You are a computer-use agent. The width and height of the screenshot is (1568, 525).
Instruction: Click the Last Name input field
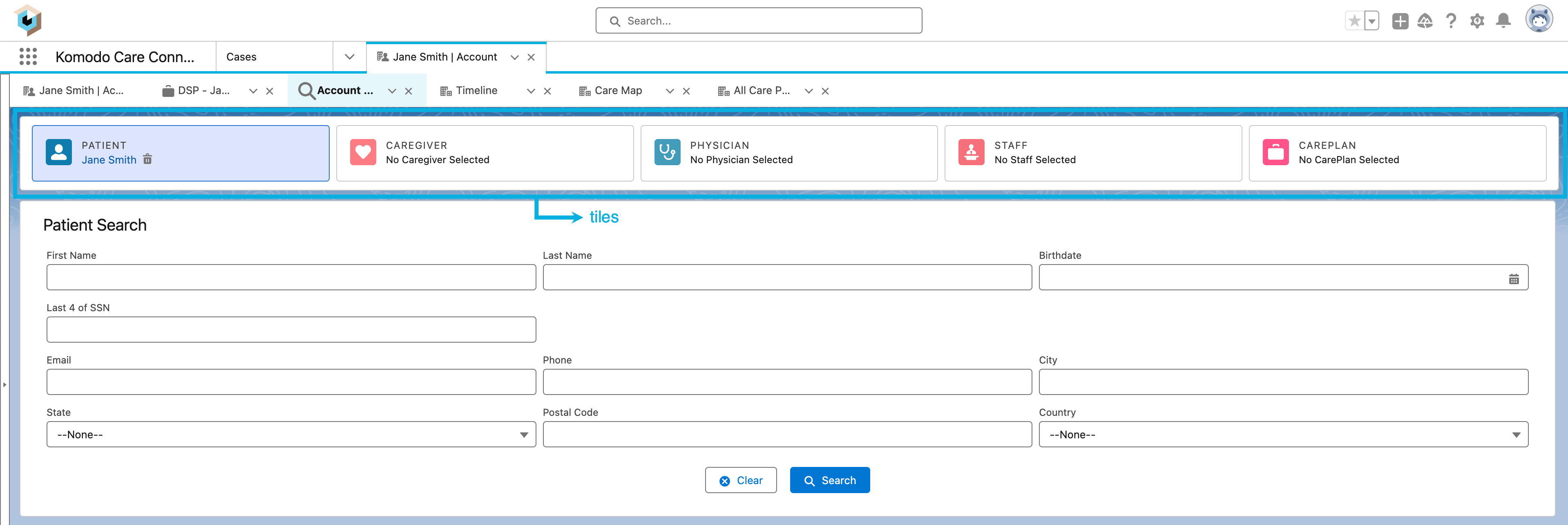coord(787,277)
